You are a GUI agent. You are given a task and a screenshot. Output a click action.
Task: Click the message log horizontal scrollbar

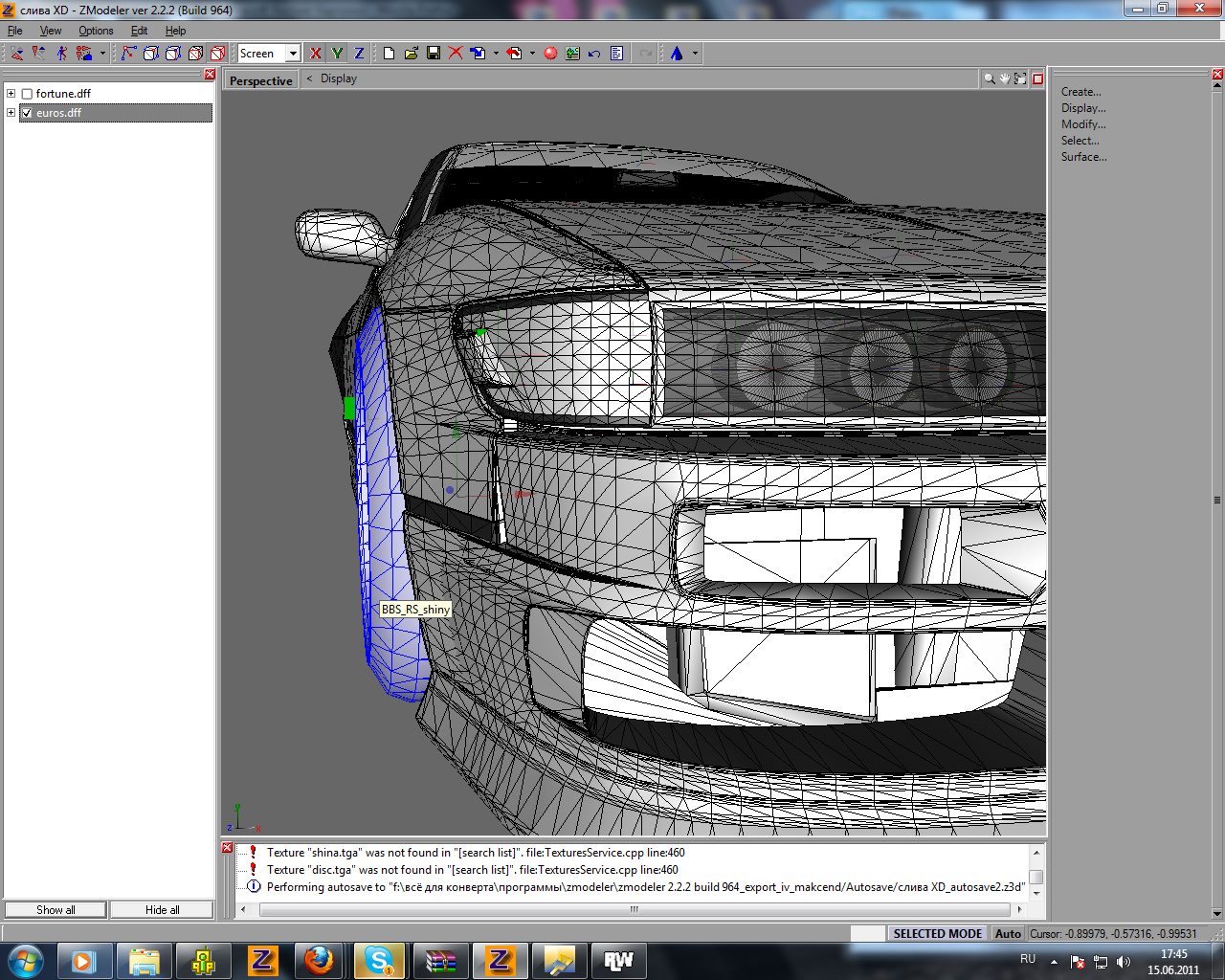(633, 909)
